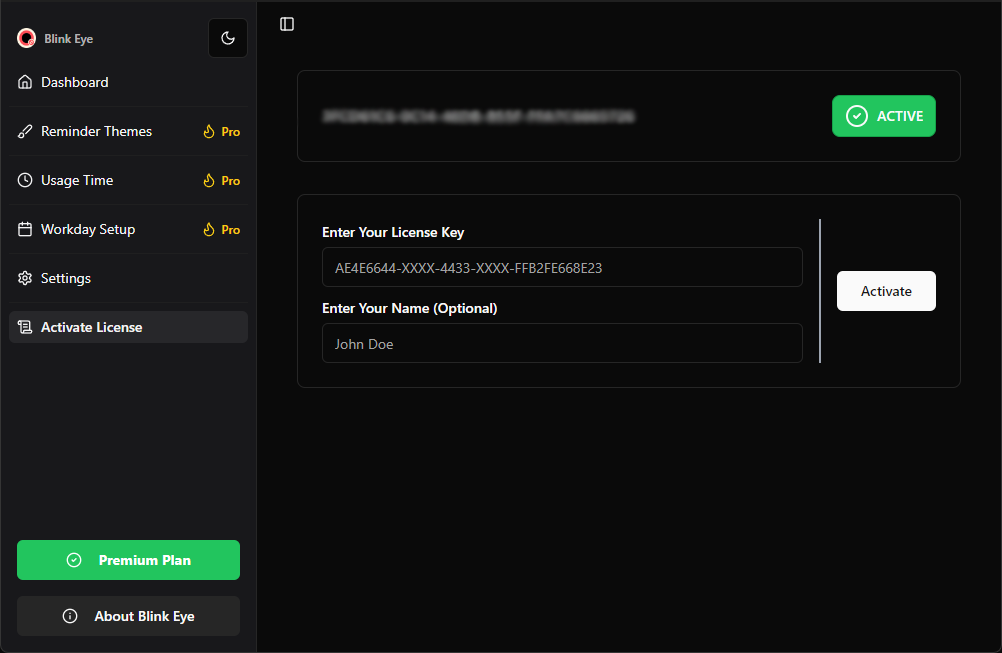Click the clock icon for Usage Time
Image resolution: width=1002 pixels, height=653 pixels.
tap(25, 180)
